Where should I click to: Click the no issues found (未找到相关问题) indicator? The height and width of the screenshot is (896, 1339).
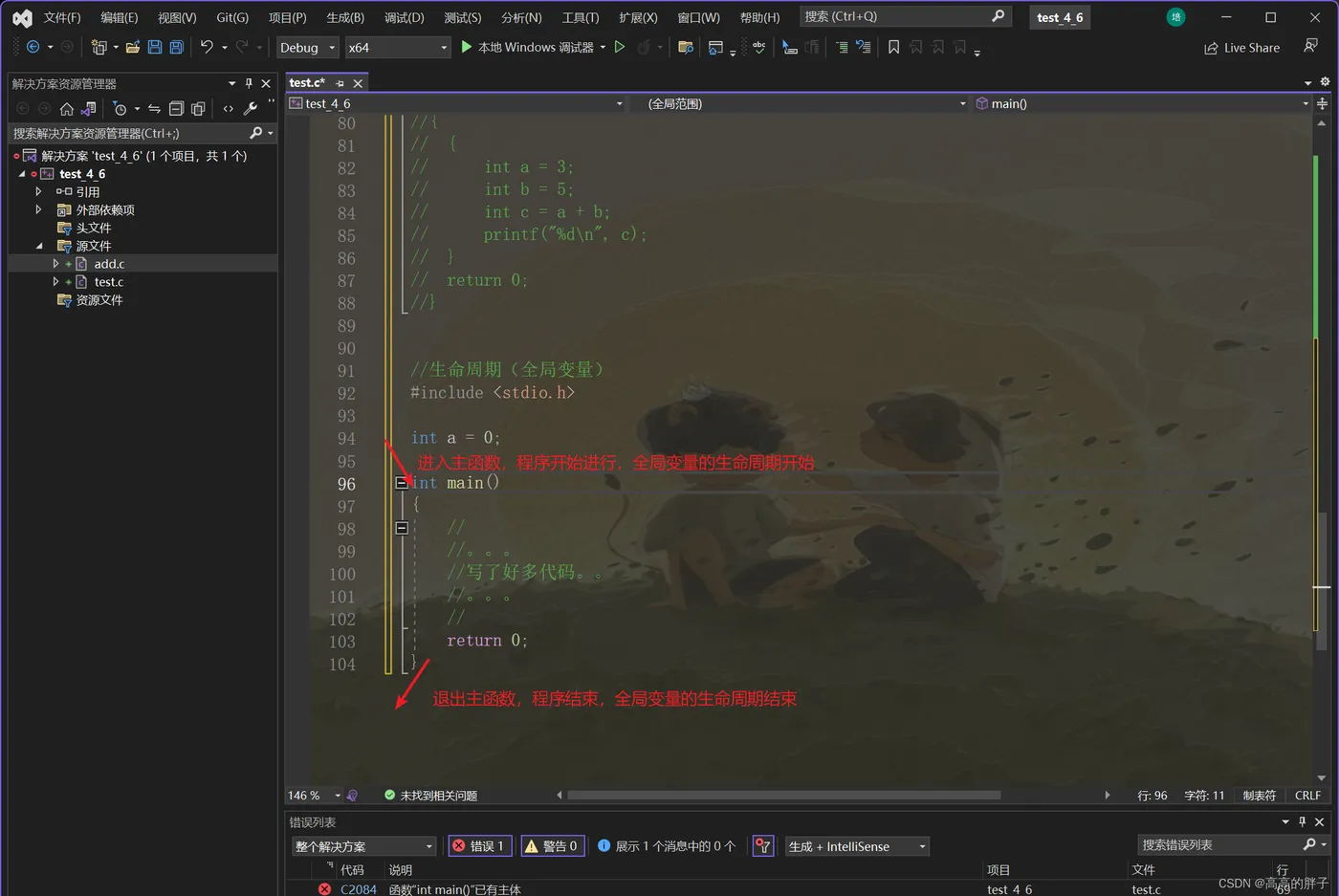pos(430,796)
